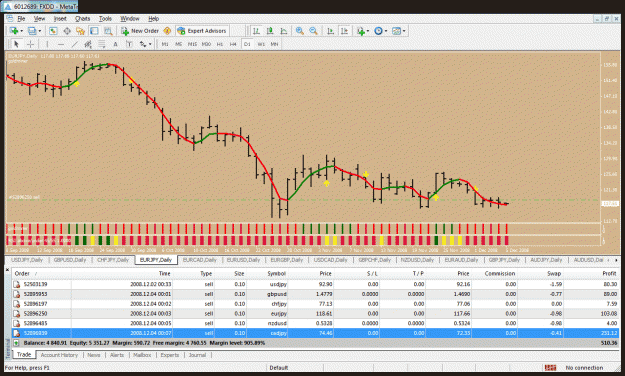Click the Arrows objects tool icon
Viewport: 625px width, 376px height.
pos(143,44)
